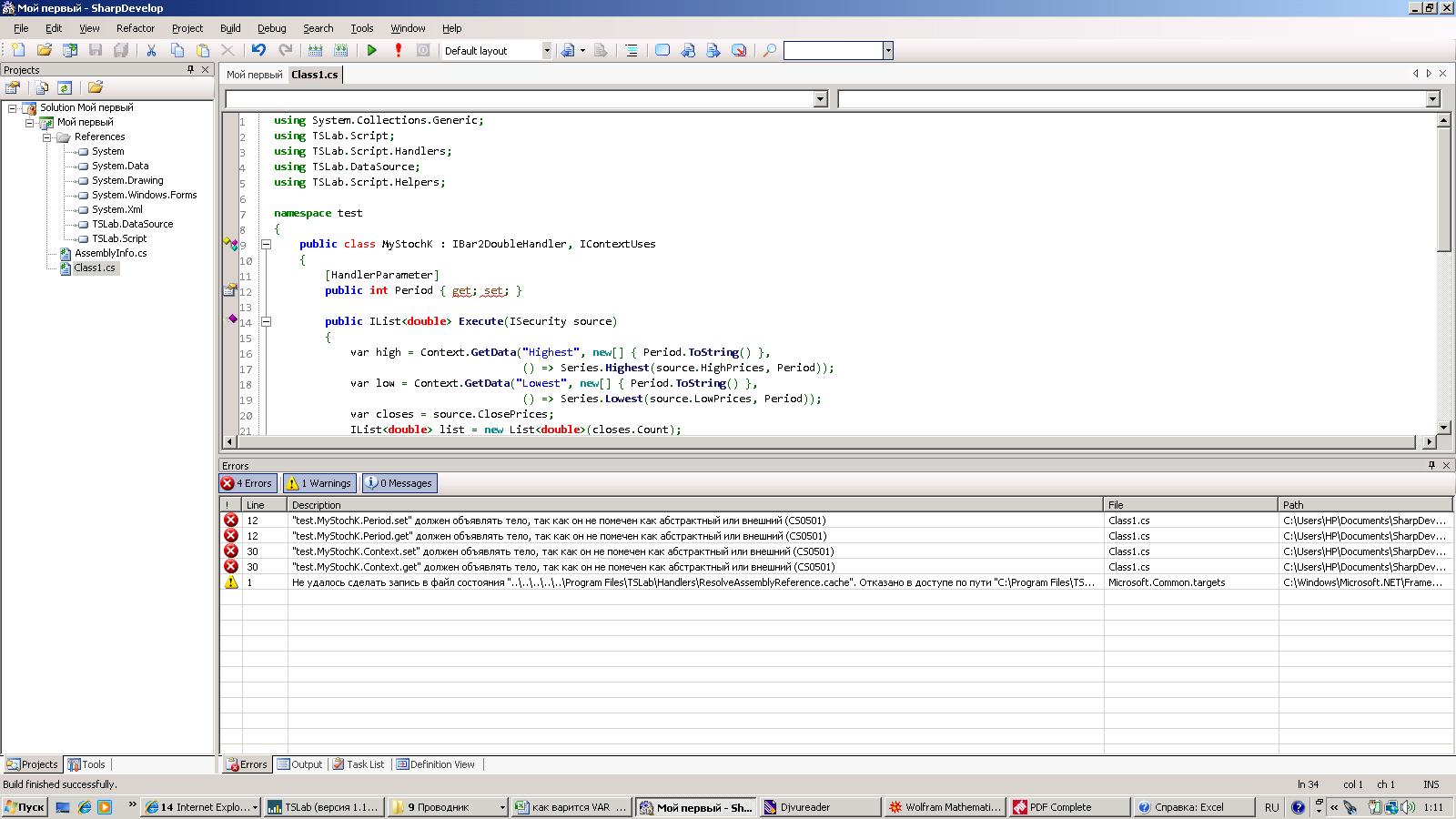Click the Paste clipboard toolbar icon
Image resolution: width=1456 pixels, height=819 pixels.
pyautogui.click(x=203, y=51)
